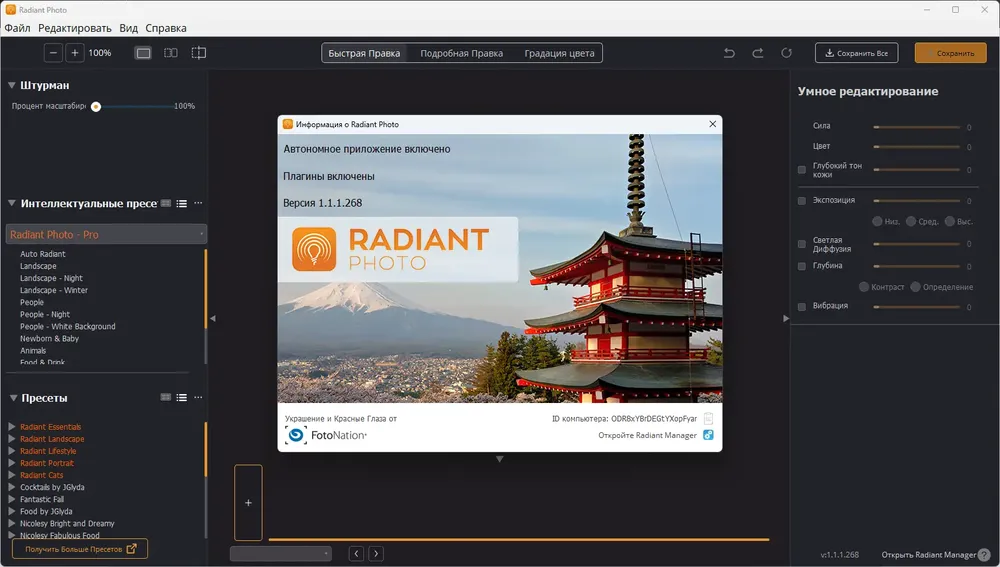This screenshot has height=567, width=1000.
Task: Click the reset circular arrow icon
Action: tap(787, 53)
